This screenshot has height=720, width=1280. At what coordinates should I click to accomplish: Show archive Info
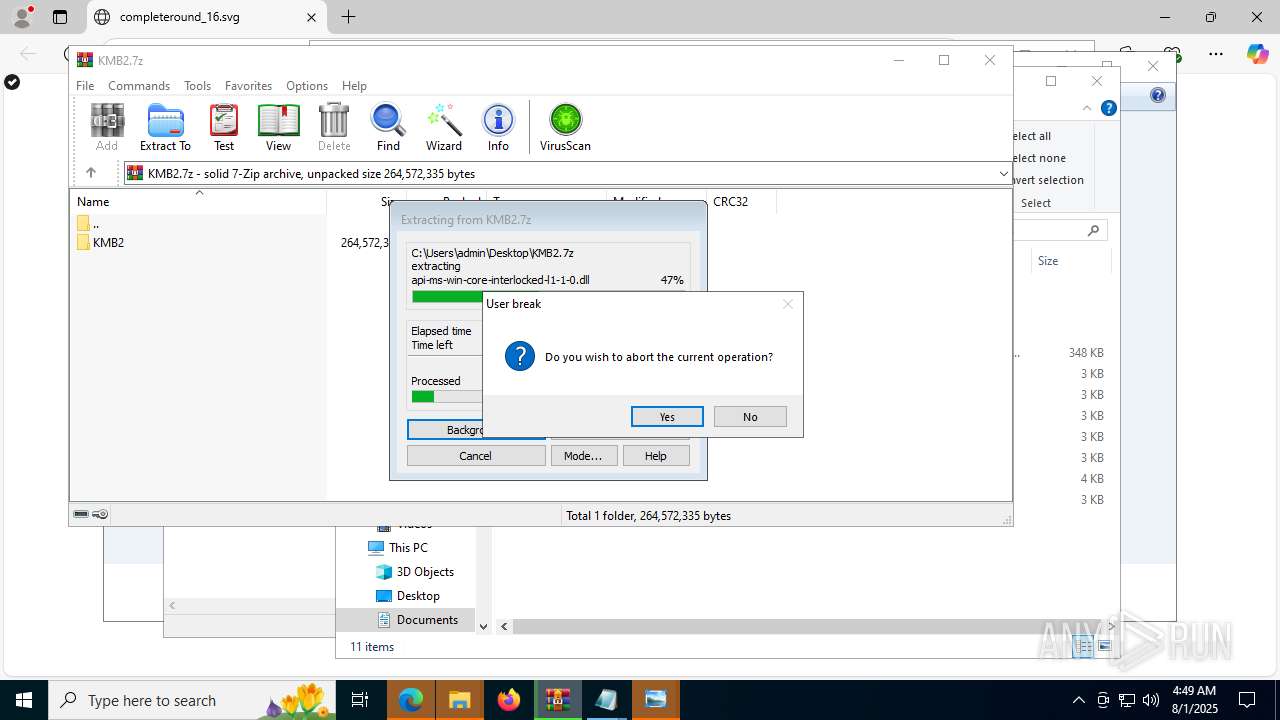498,127
